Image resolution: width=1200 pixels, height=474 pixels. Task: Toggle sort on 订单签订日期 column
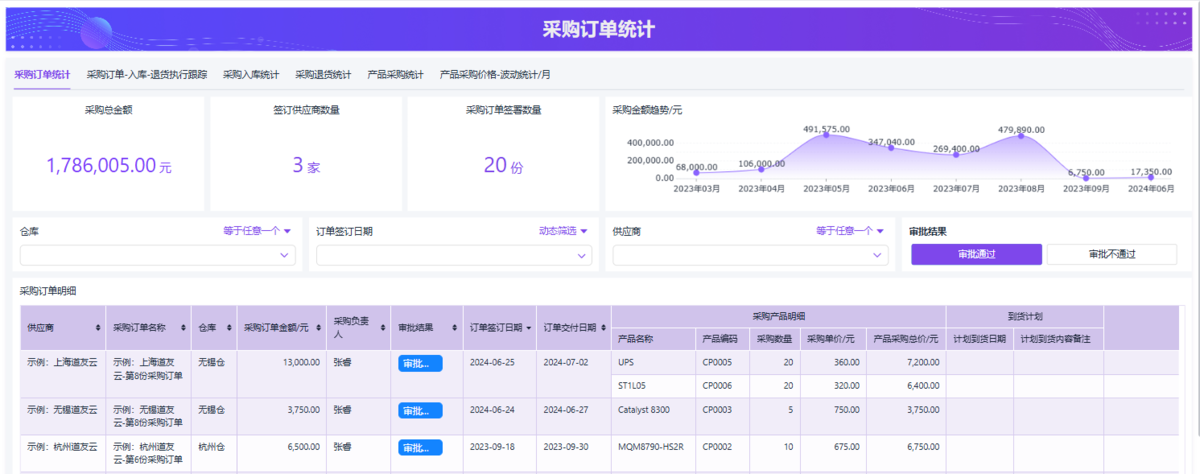coord(528,328)
